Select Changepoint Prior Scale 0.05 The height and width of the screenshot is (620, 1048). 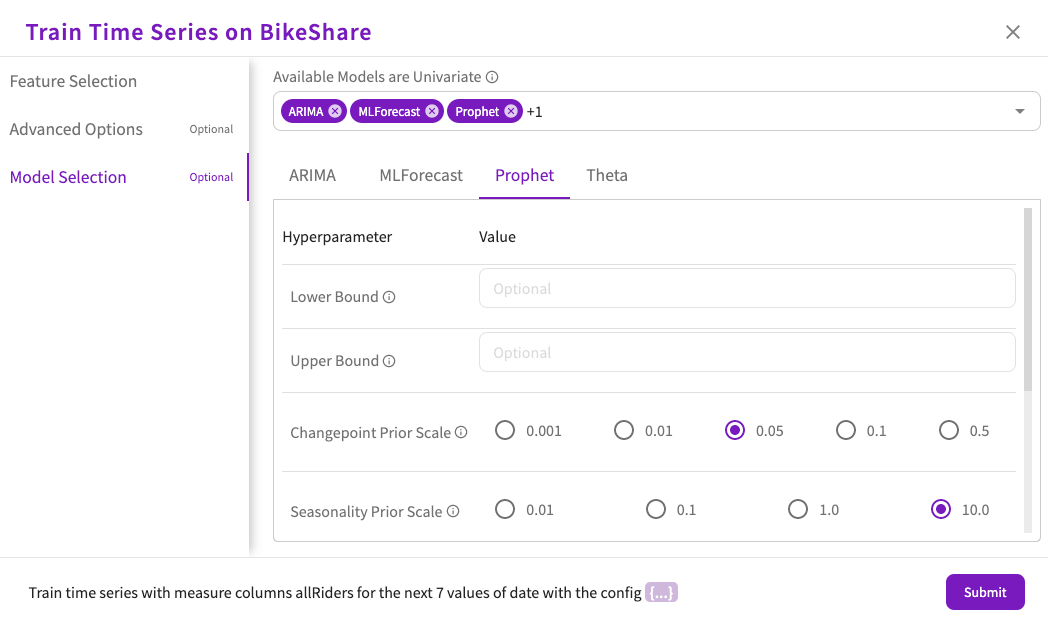[x=735, y=430]
